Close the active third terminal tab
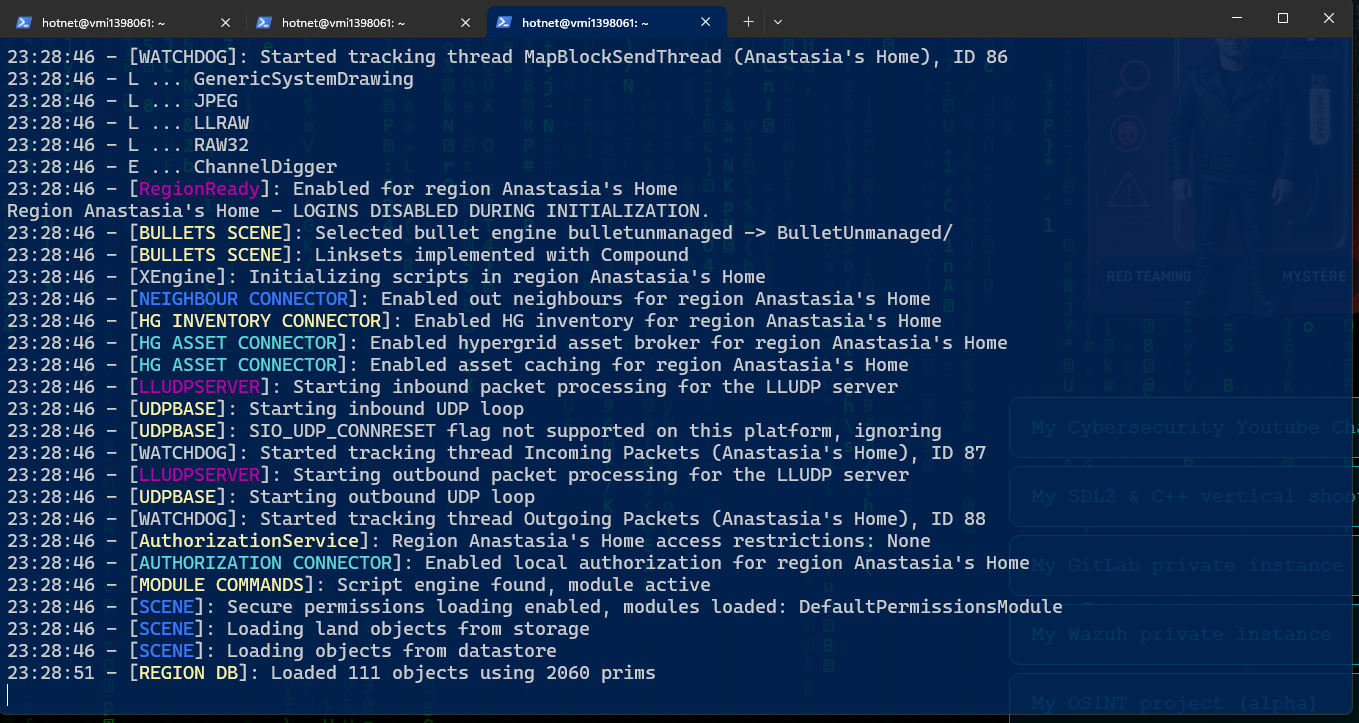Viewport: 1359px width, 723px height. click(706, 21)
